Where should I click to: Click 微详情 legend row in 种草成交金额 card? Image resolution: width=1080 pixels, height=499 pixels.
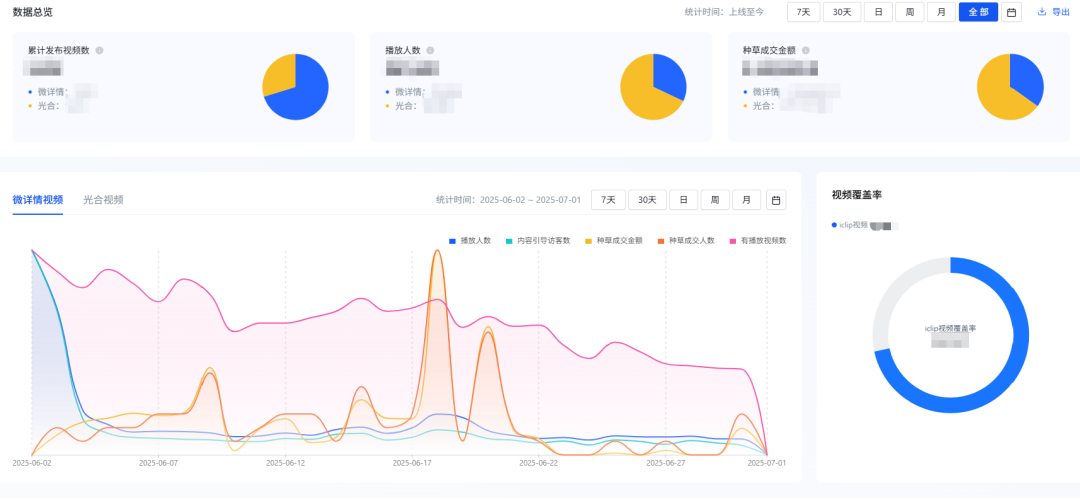click(x=791, y=92)
